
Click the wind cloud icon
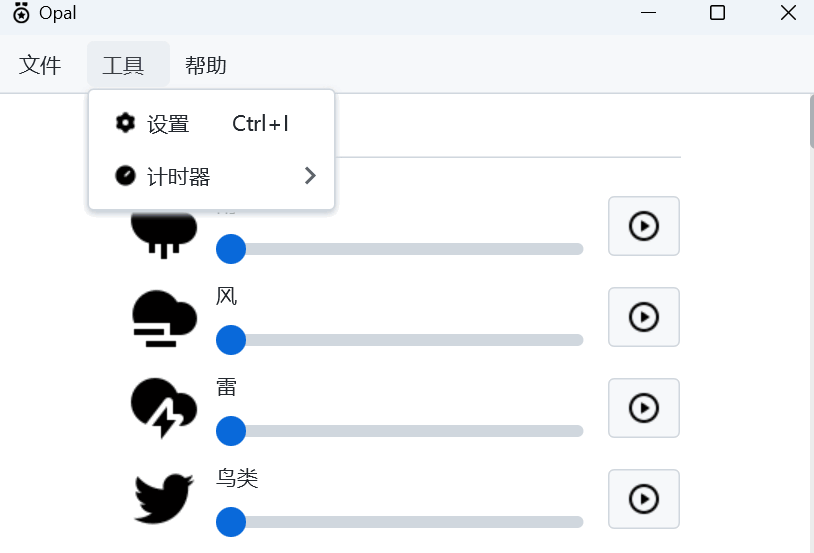[x=163, y=317]
